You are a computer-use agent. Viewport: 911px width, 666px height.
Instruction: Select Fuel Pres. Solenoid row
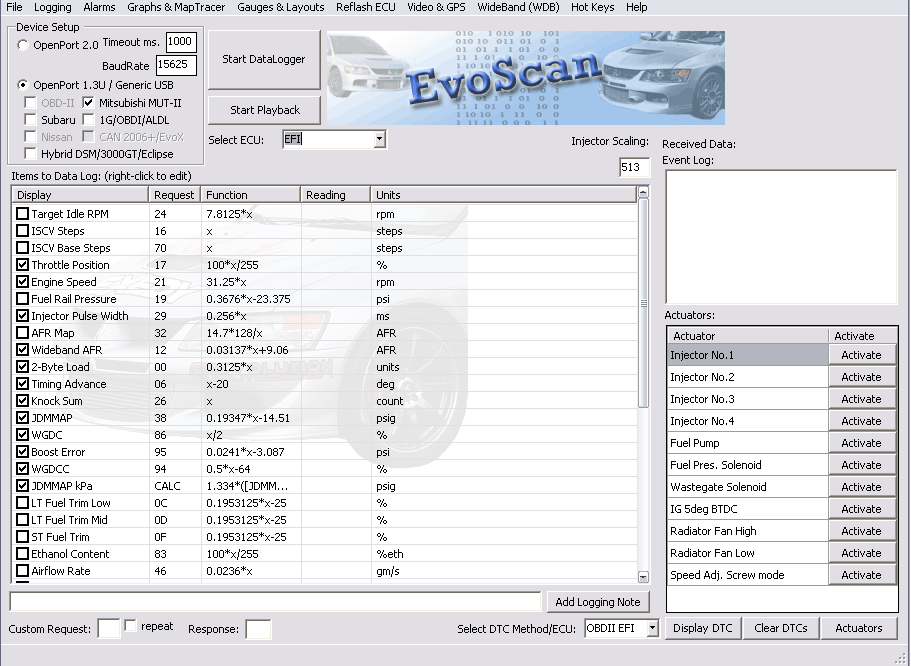[748, 465]
